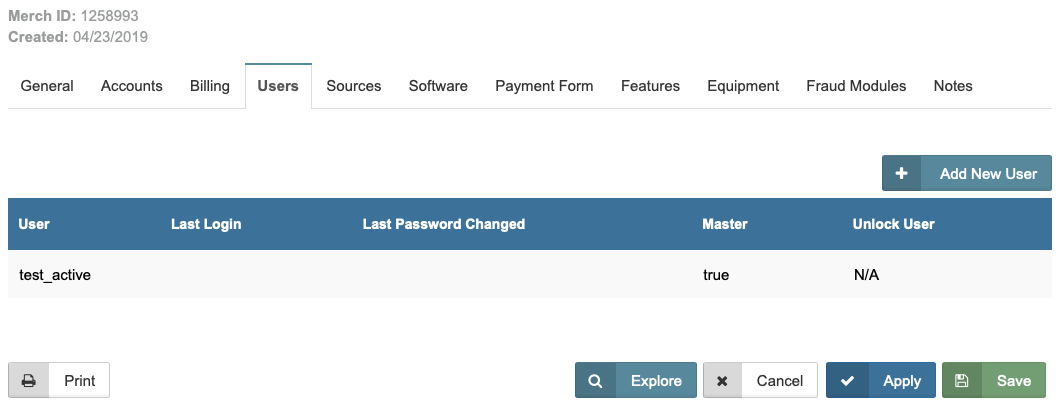The image size is (1063, 417).
Task: Click the magnifier icon on Explore
Action: pos(595,381)
